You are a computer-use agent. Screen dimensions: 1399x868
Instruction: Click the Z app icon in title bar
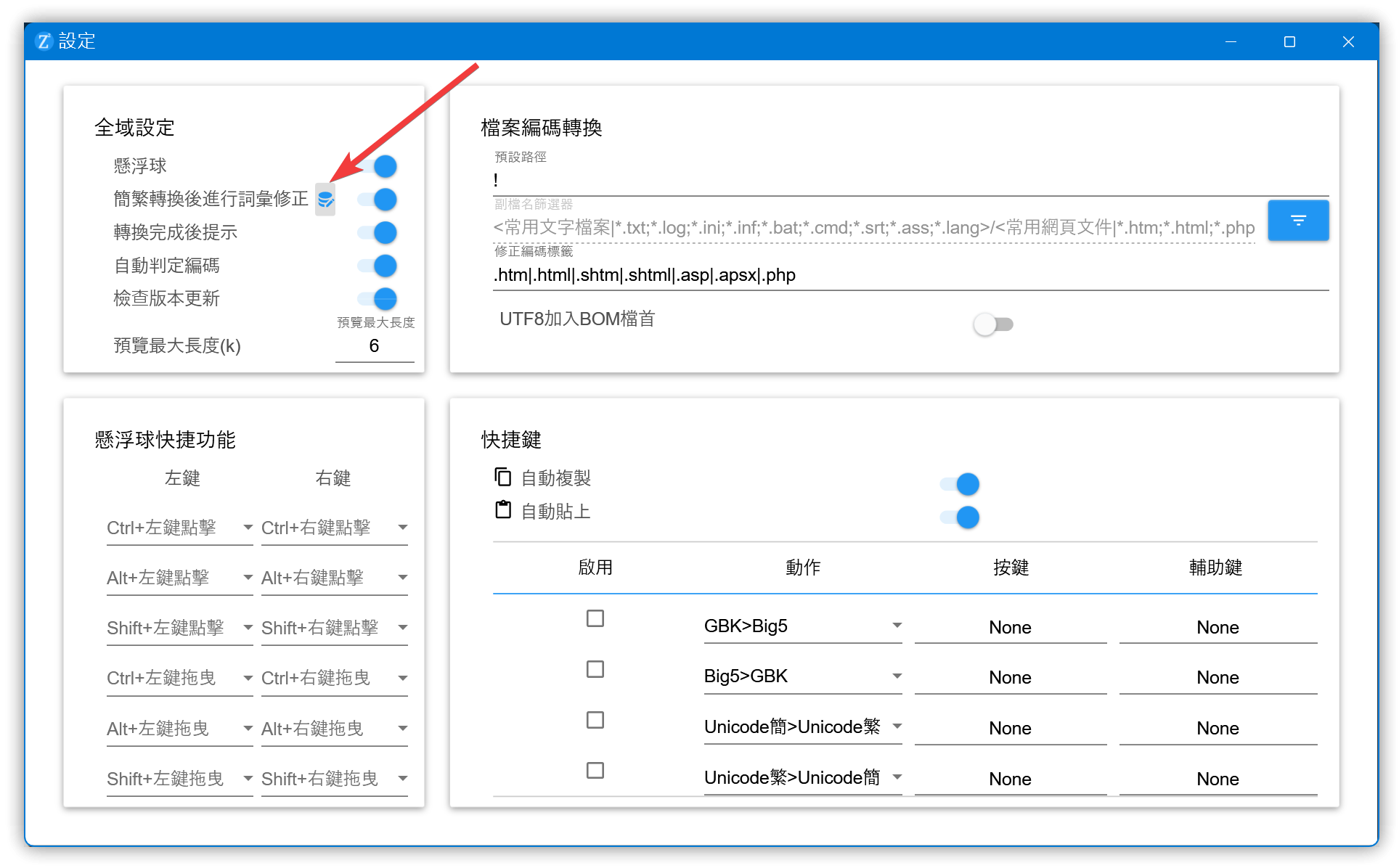[44, 41]
